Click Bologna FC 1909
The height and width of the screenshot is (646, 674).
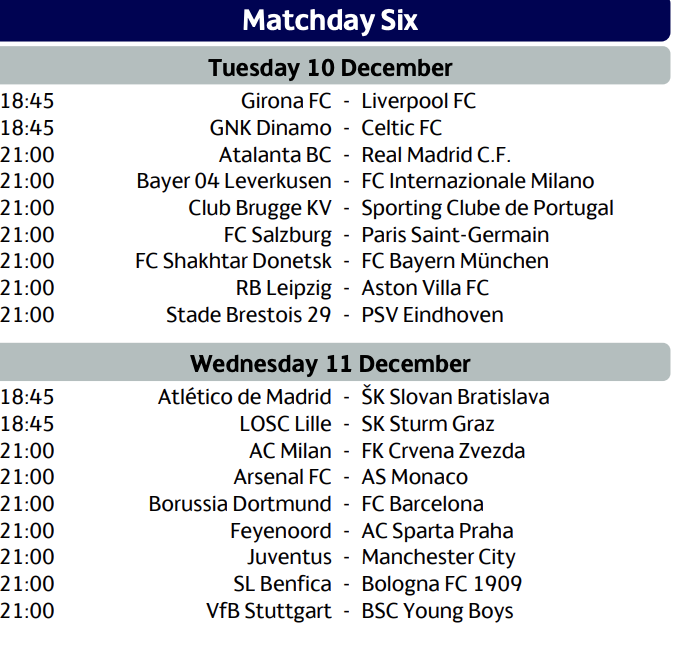[442, 584]
